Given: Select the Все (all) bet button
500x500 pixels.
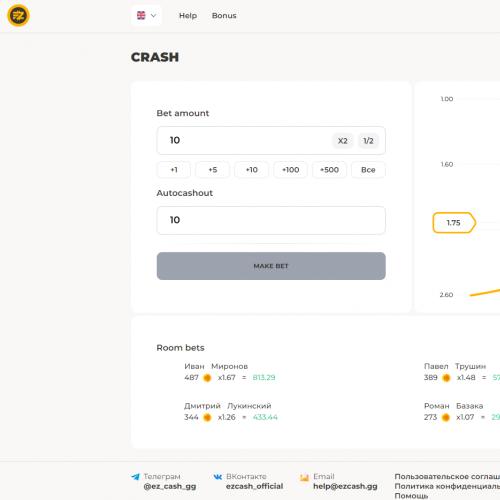Looking at the screenshot, I should tap(368, 170).
